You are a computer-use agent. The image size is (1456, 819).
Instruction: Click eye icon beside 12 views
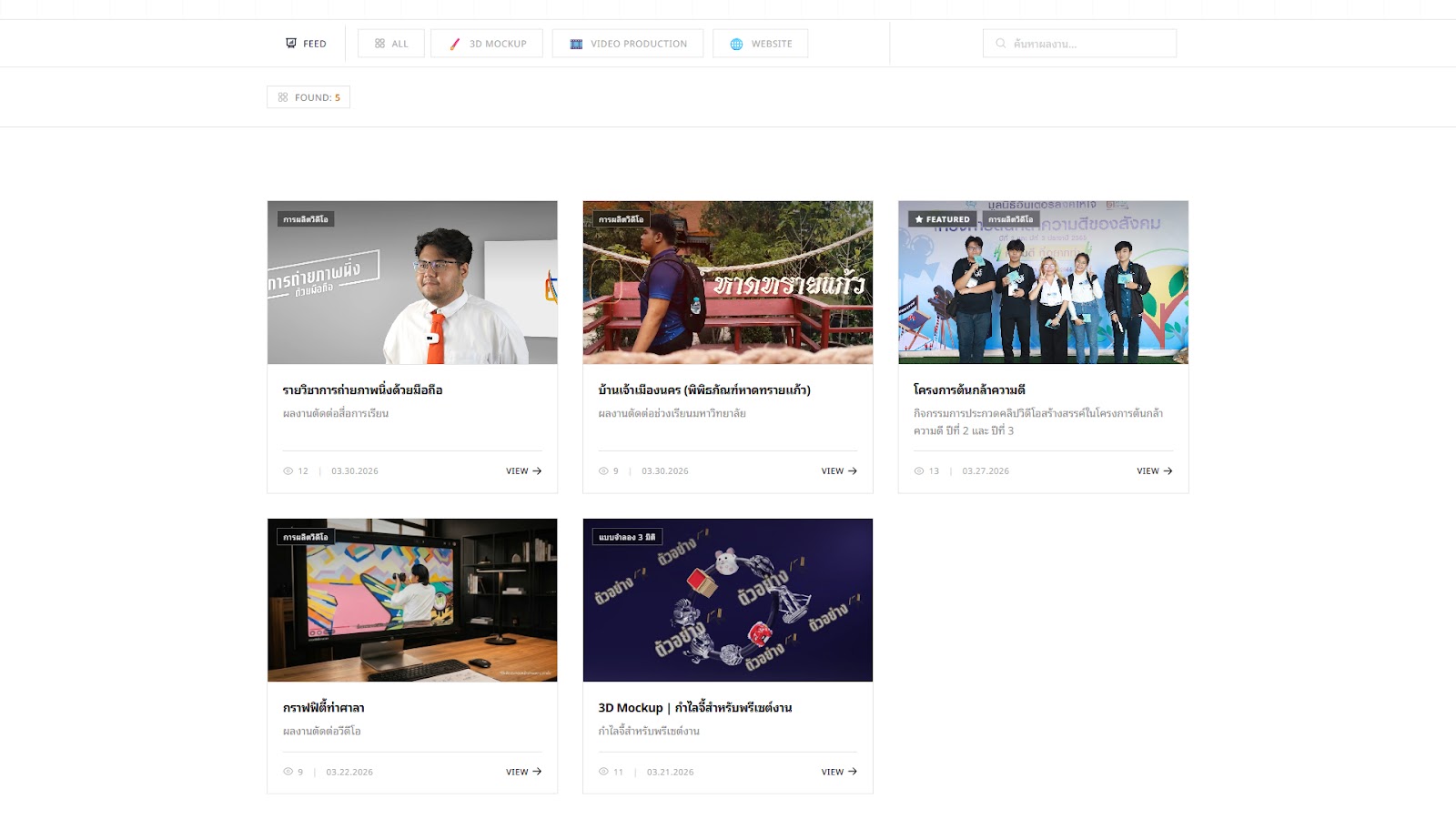coord(288,471)
